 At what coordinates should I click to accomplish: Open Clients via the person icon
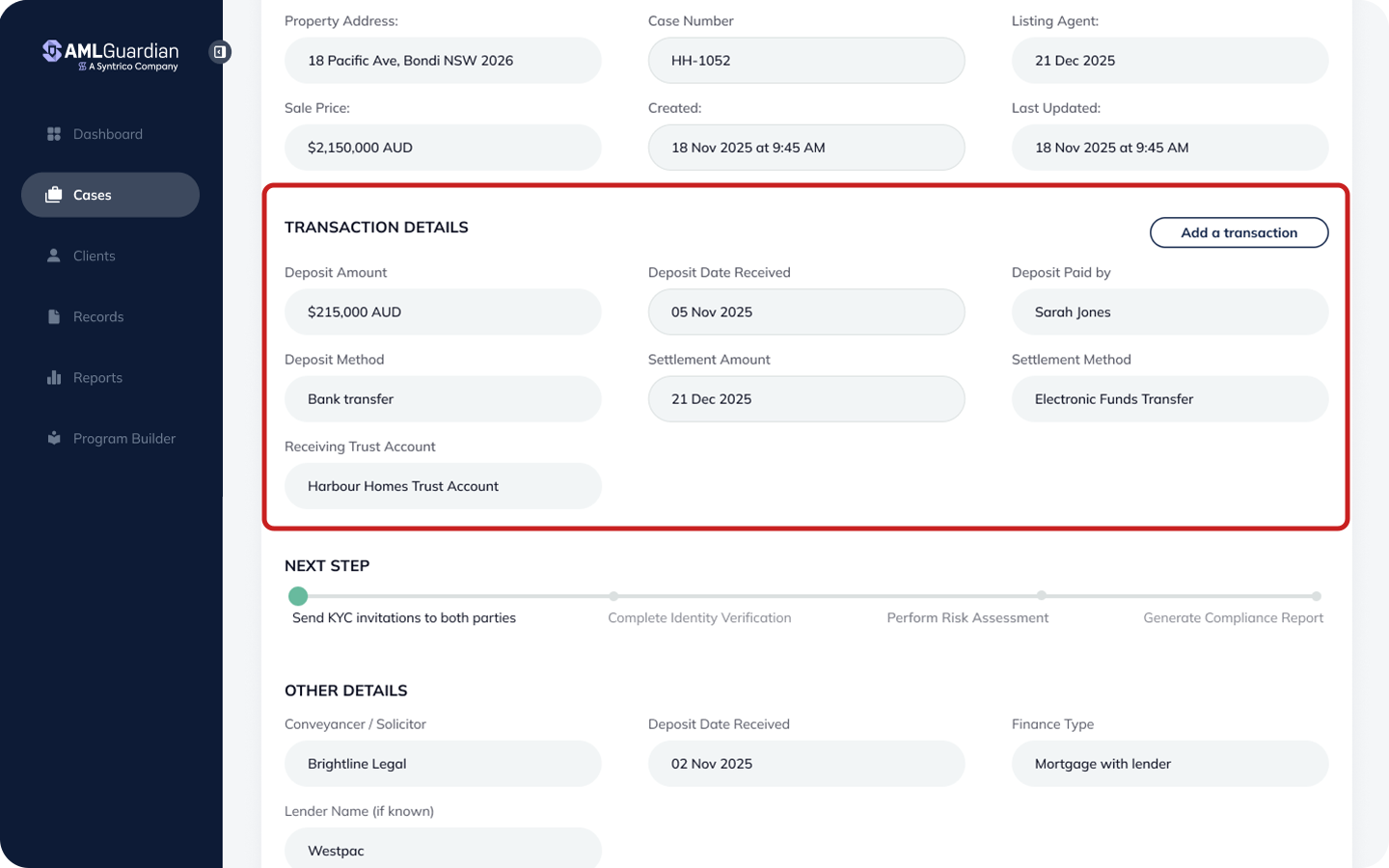click(54, 256)
